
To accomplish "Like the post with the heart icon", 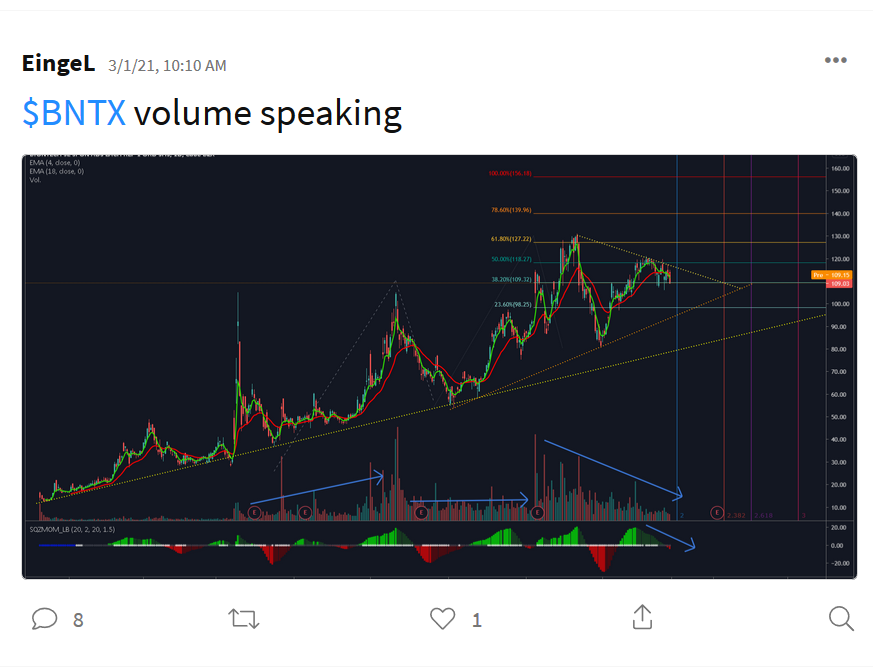I will (442, 619).
